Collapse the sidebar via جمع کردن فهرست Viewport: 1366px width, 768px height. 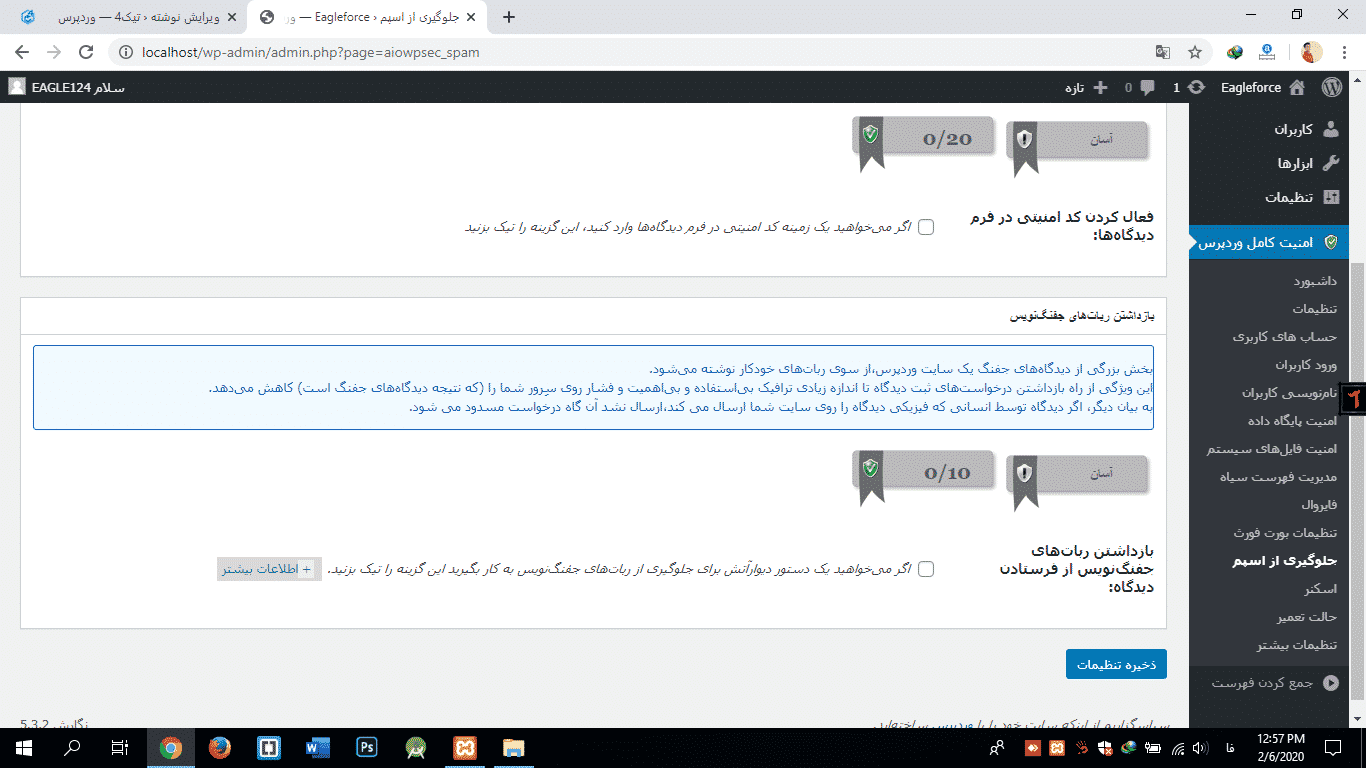click(1269, 683)
